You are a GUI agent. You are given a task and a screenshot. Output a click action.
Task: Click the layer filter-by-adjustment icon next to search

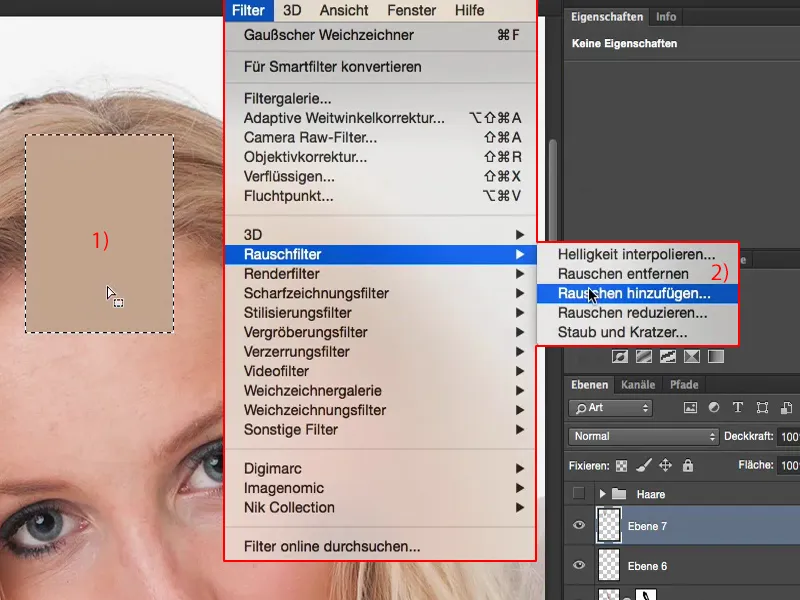tap(713, 407)
